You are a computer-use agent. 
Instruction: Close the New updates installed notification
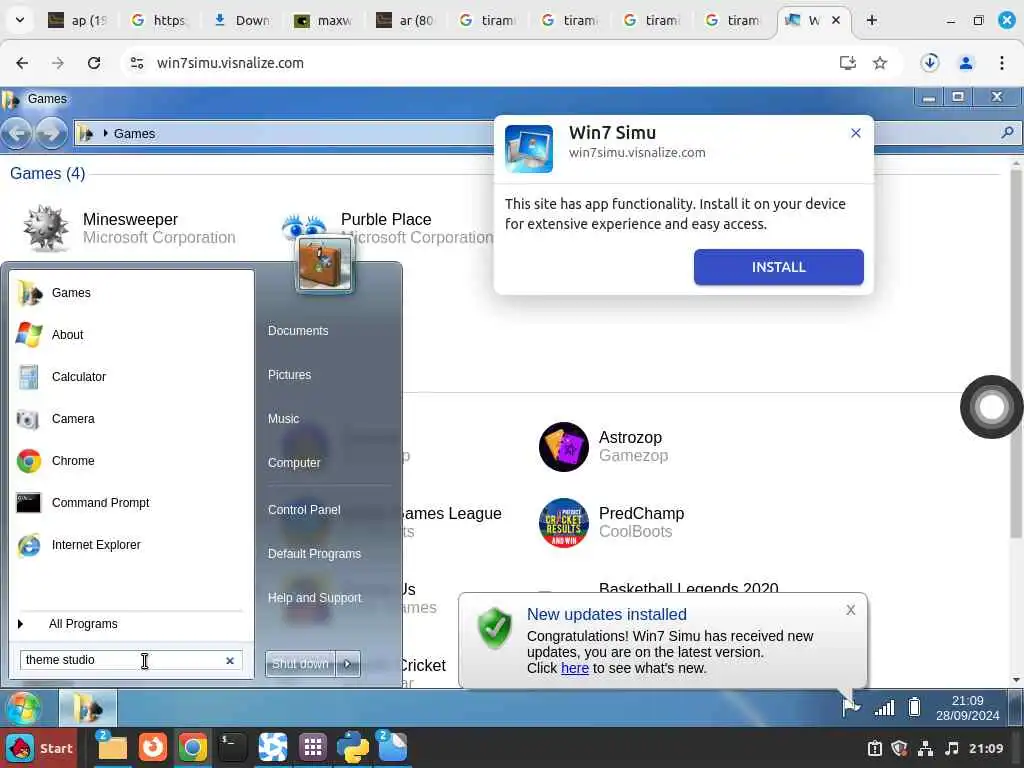[850, 610]
